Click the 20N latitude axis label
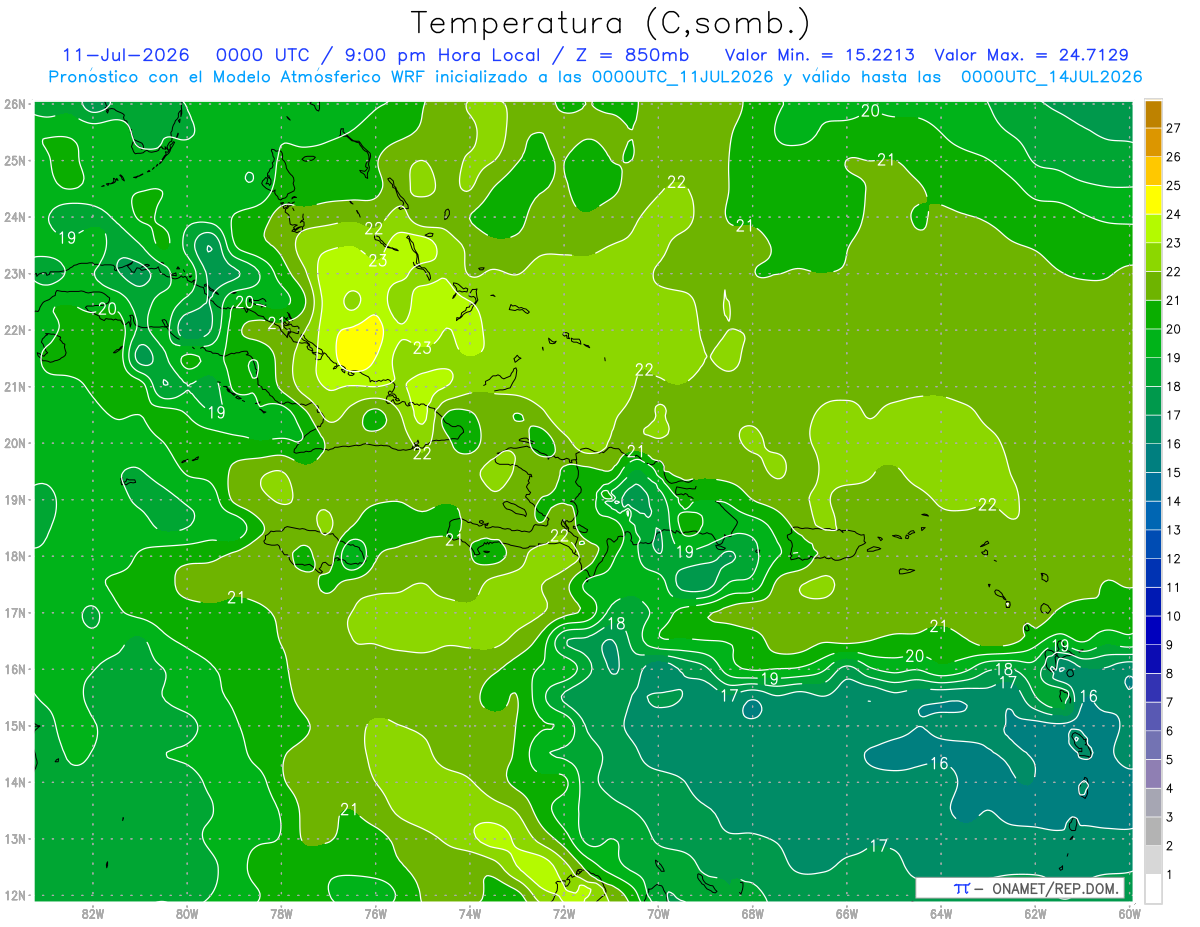Image resolution: width=1200 pixels, height=927 pixels. pyautogui.click(x=14, y=443)
